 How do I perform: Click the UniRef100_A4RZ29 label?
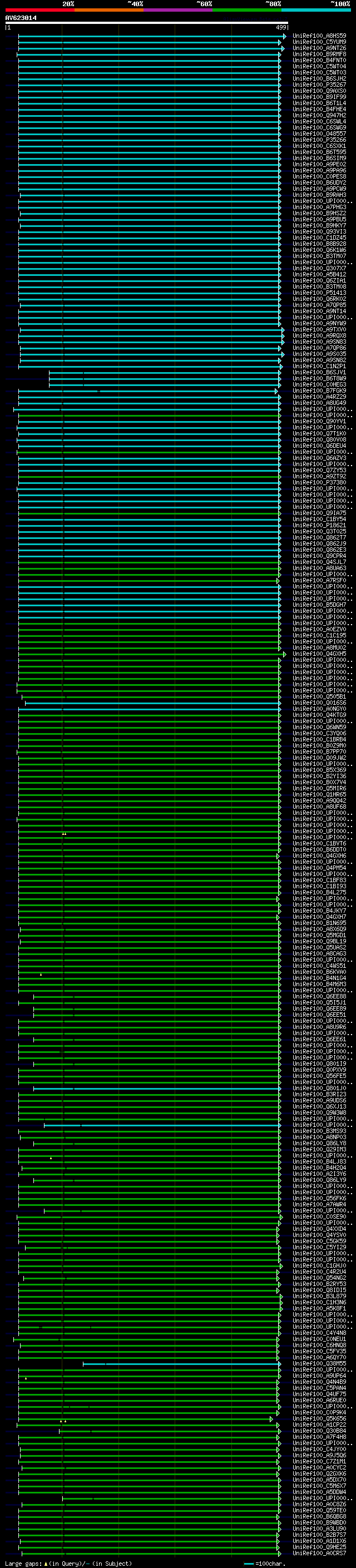point(319,397)
